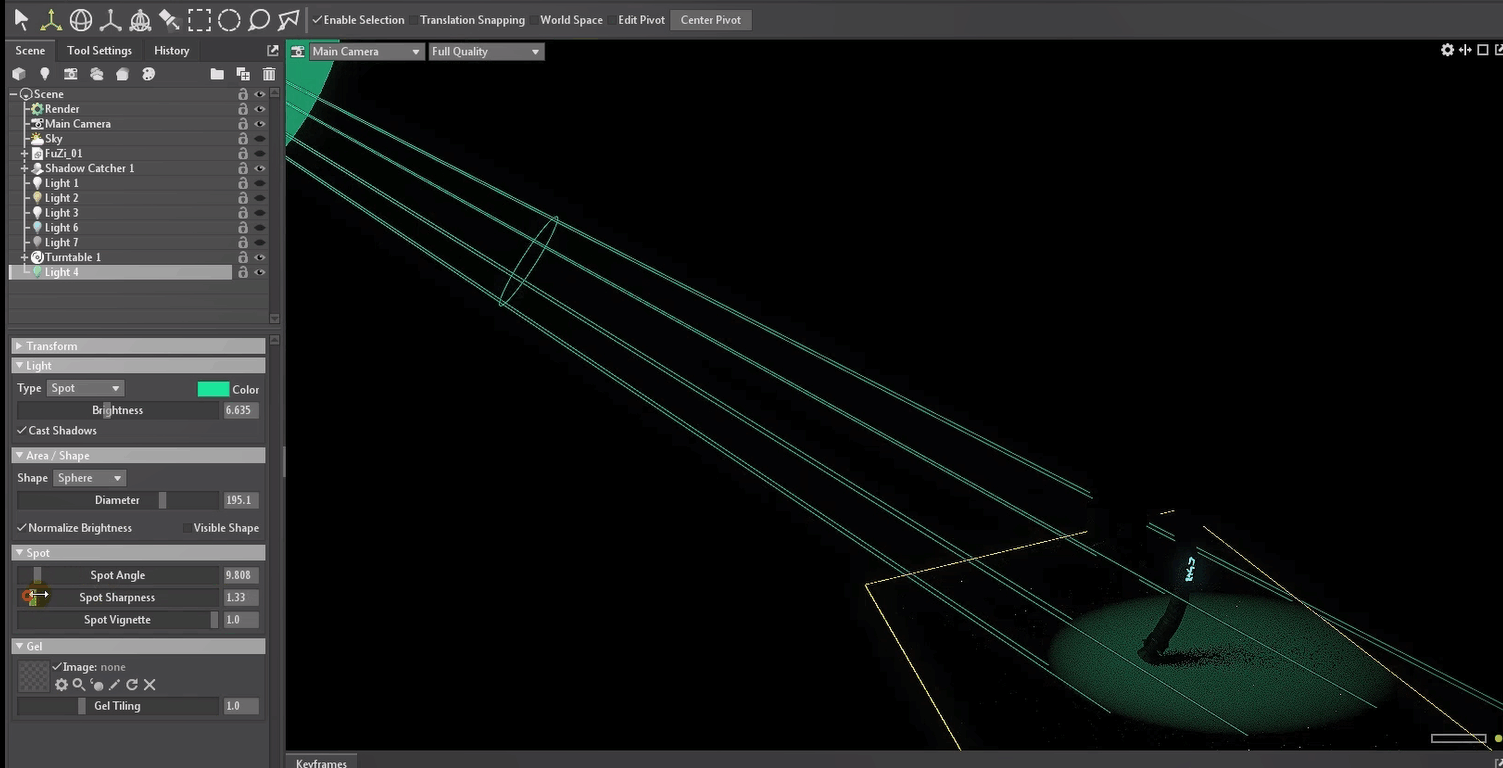Add a new camera to scene
The height and width of the screenshot is (768, 1503).
(70, 73)
